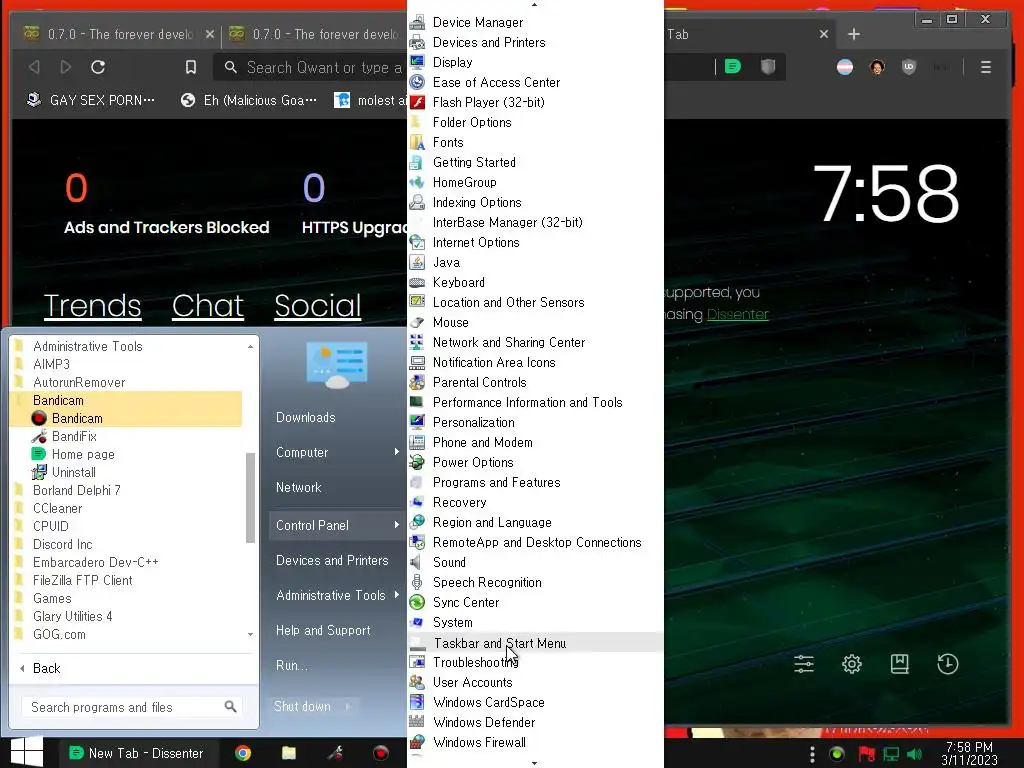The height and width of the screenshot is (768, 1024).
Task: Click the Sync Center green icon
Action: click(417, 602)
